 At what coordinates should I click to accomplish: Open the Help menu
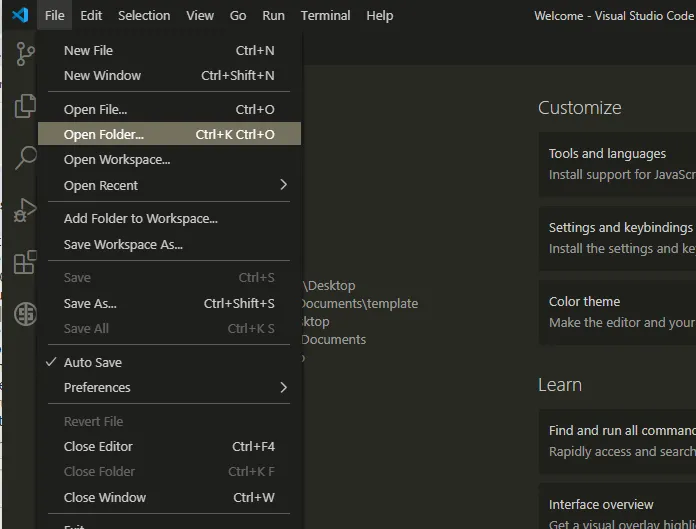380,16
